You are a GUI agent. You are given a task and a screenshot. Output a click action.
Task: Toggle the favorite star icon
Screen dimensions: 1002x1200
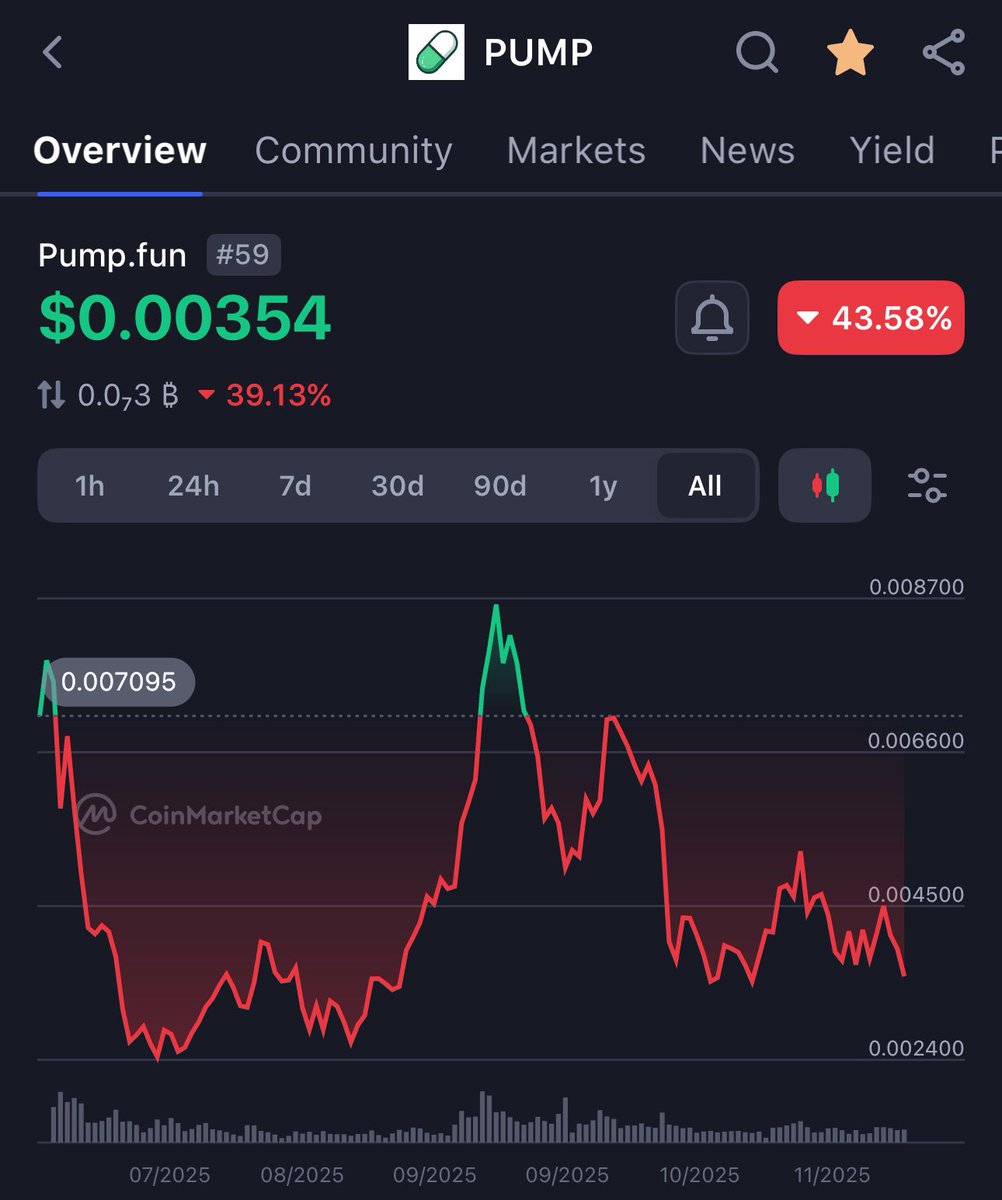click(850, 52)
